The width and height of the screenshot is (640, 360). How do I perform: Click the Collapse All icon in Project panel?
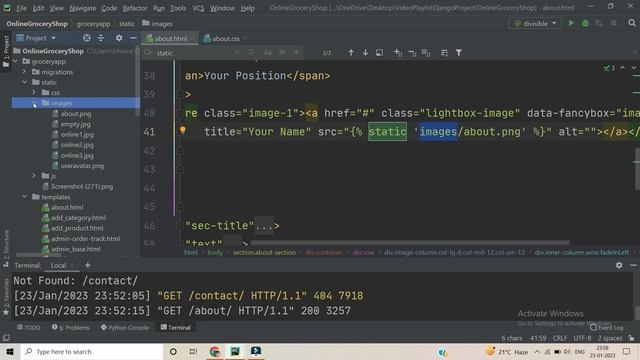[101, 38]
